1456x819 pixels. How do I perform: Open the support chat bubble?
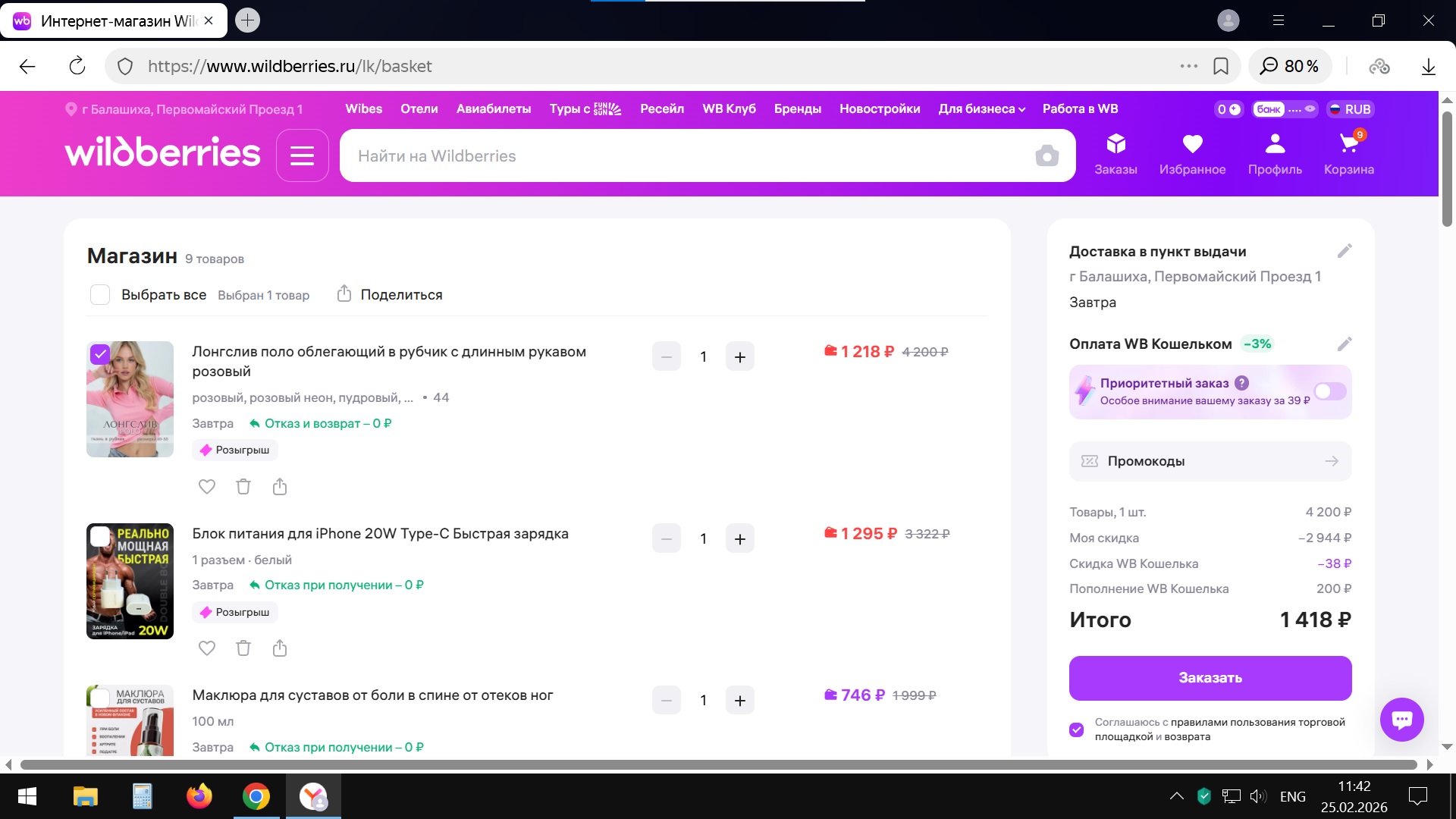(x=1401, y=719)
